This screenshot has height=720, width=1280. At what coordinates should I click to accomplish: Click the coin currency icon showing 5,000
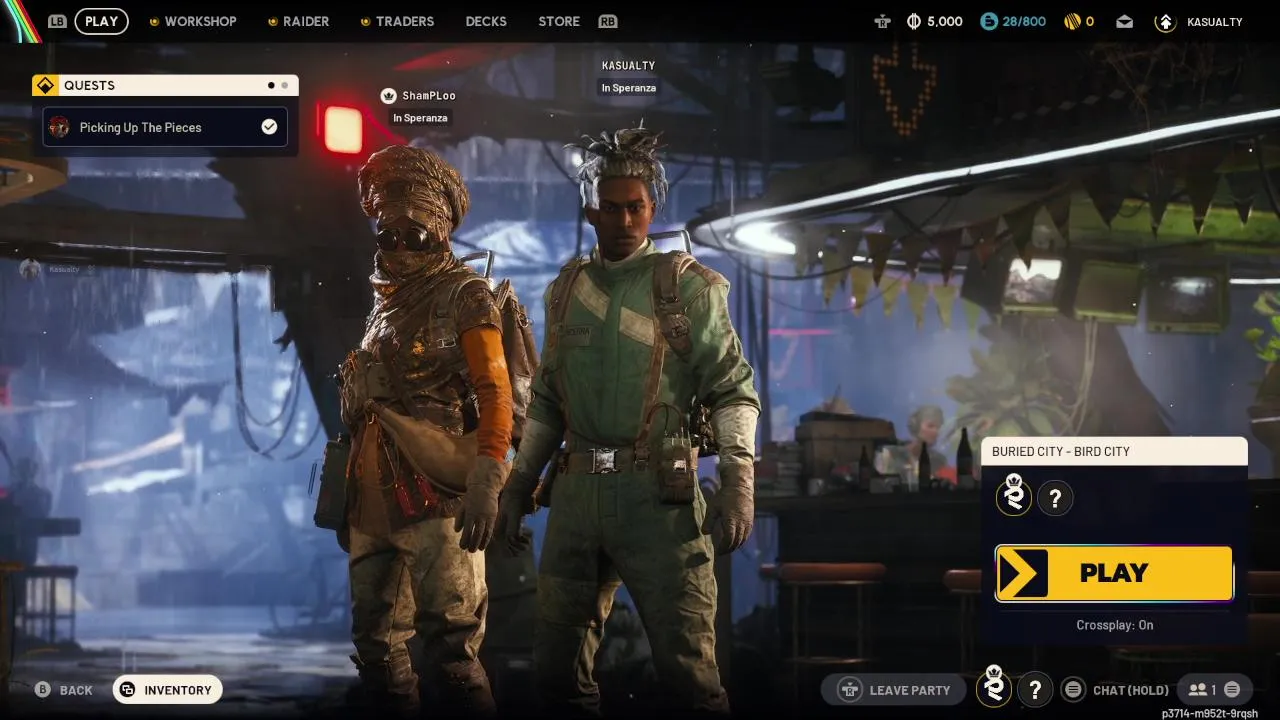913,21
